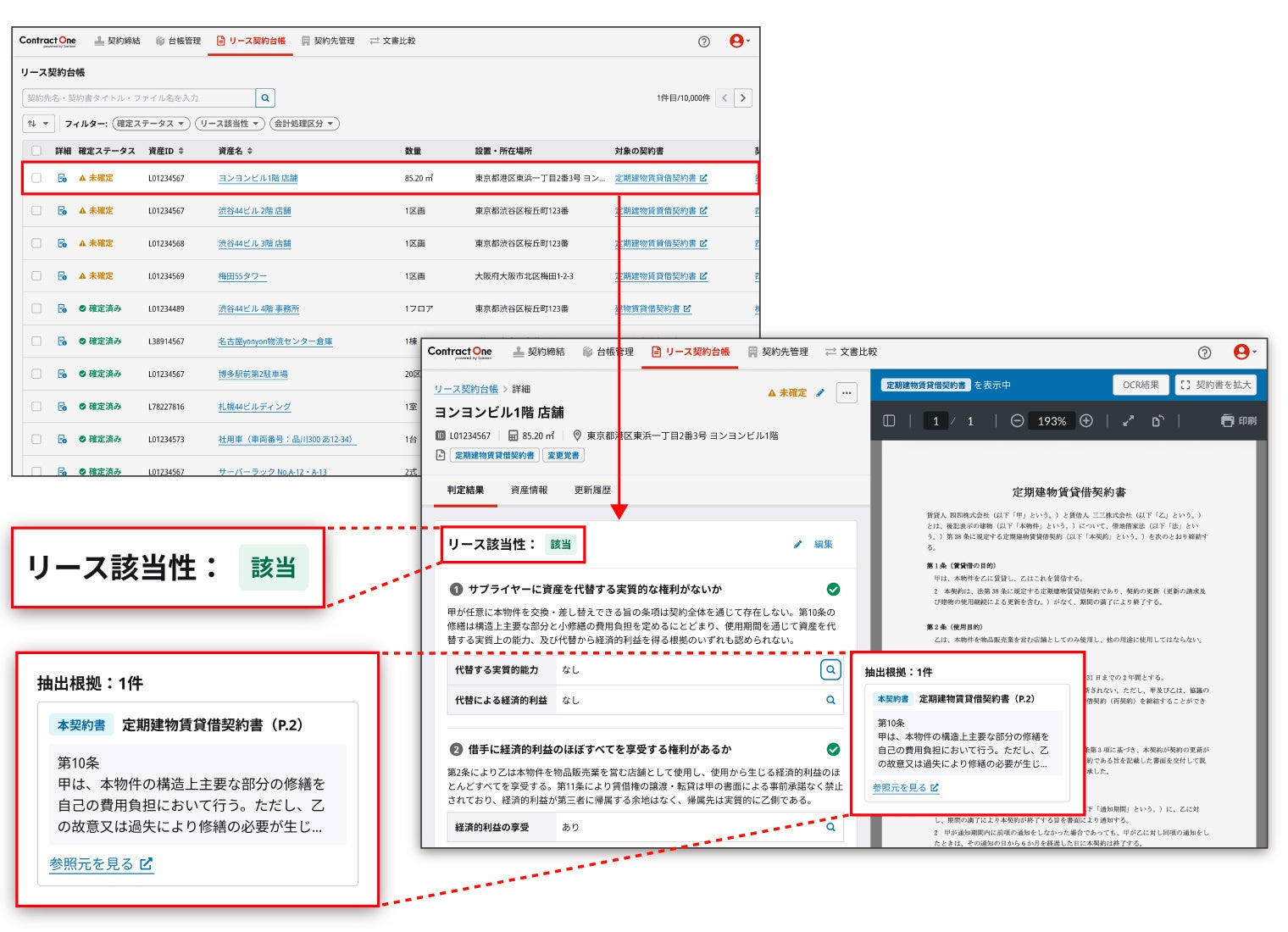Open help icon in the list window
Viewport: 1288px width, 932px height.
tap(703, 42)
